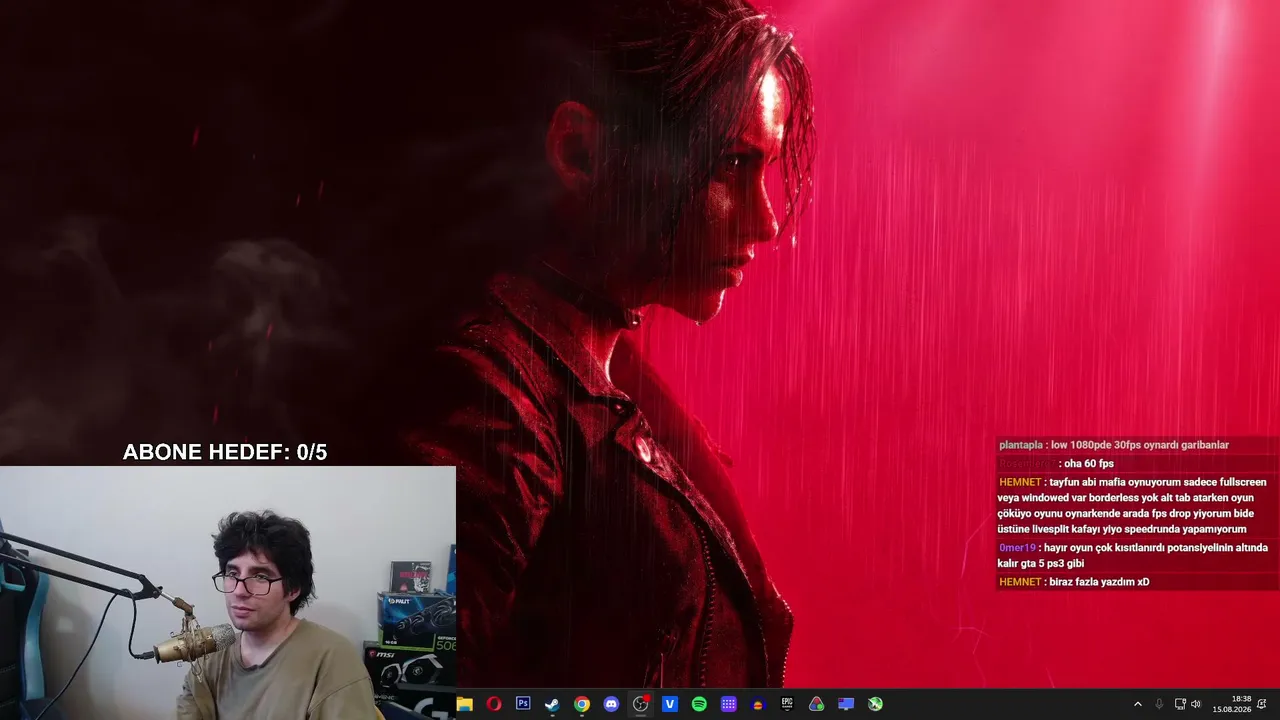Click the webcam overlay of the streamer

coord(228,593)
